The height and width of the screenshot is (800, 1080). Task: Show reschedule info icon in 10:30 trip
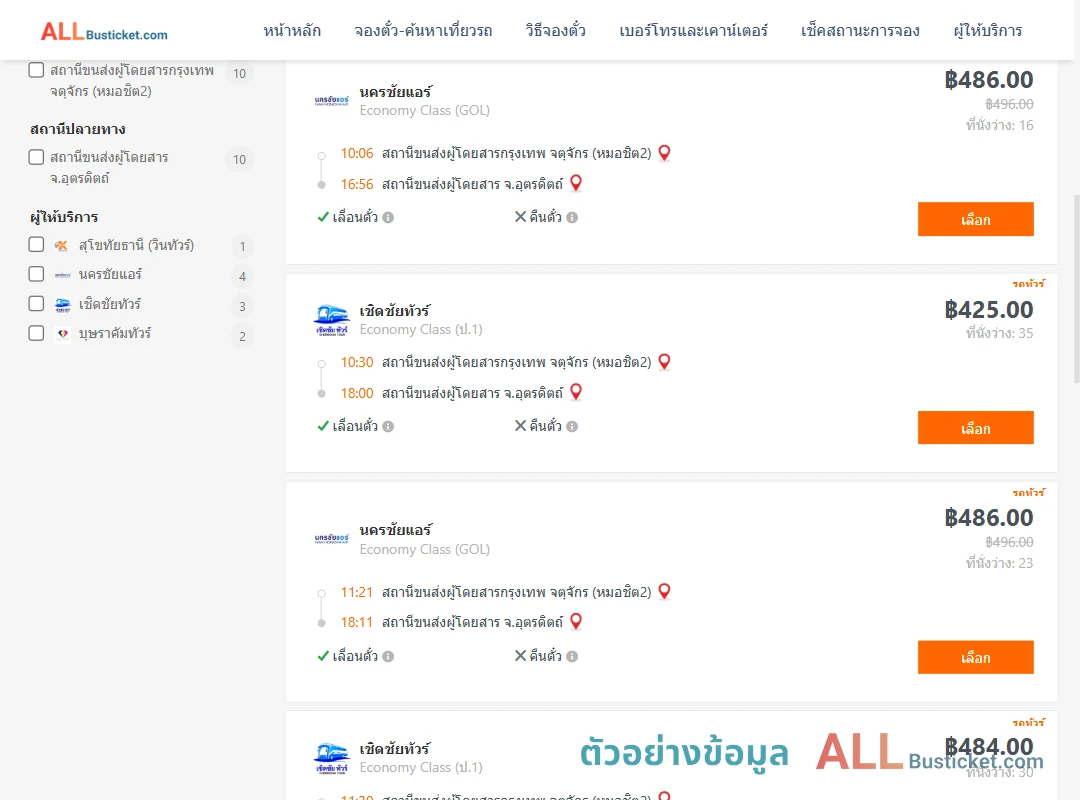tap(388, 427)
